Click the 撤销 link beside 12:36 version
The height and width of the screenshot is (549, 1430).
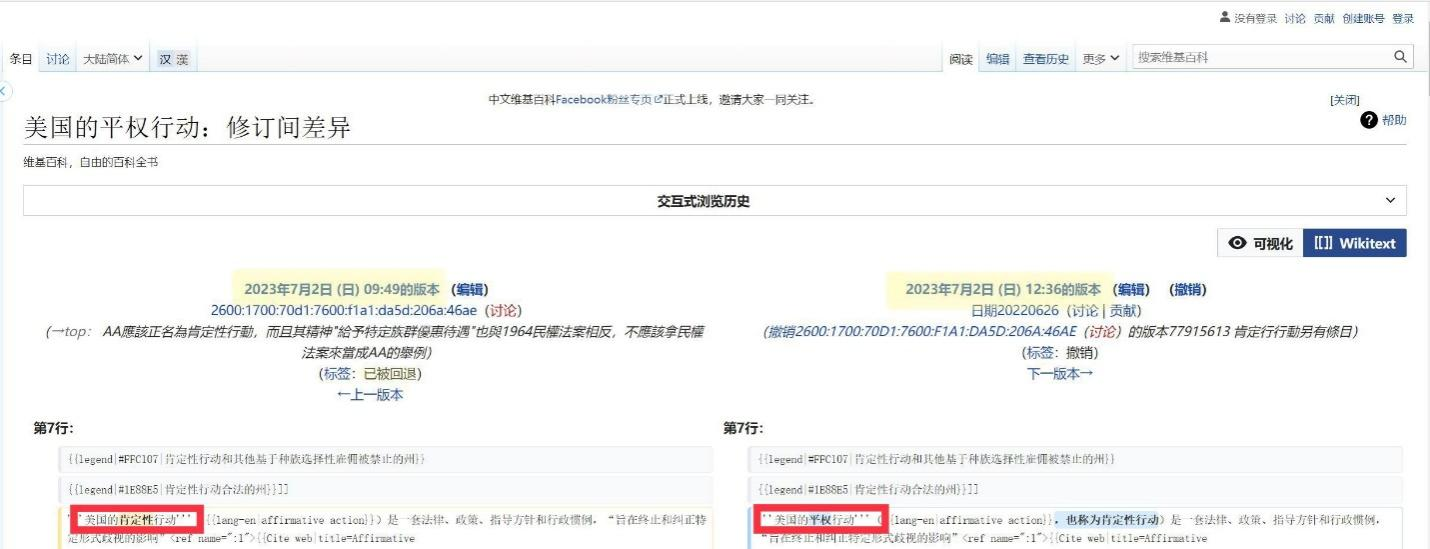[1188, 290]
